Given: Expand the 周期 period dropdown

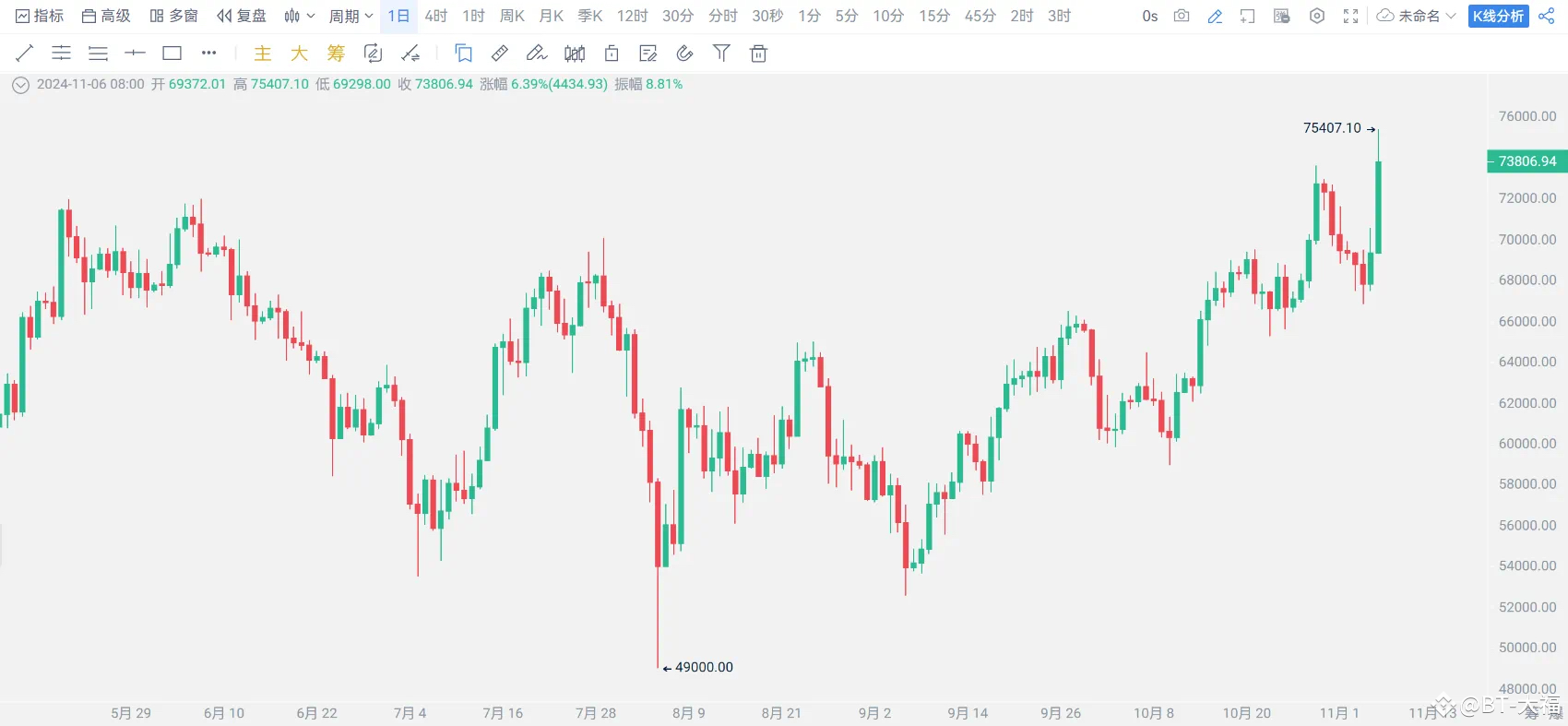Looking at the screenshot, I should (350, 16).
